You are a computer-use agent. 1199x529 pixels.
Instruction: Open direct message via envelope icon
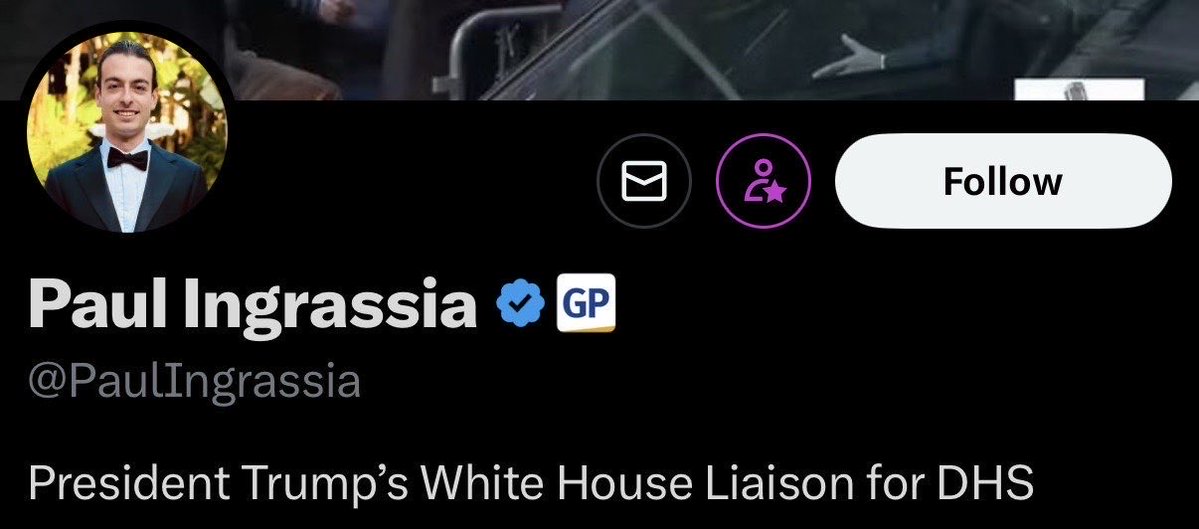coord(644,181)
